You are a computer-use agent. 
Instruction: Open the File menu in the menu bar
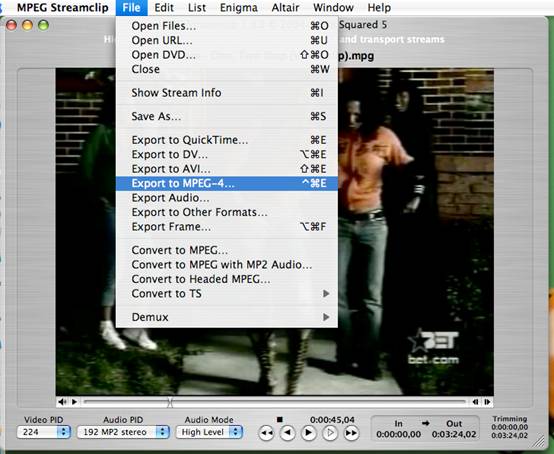131,7
